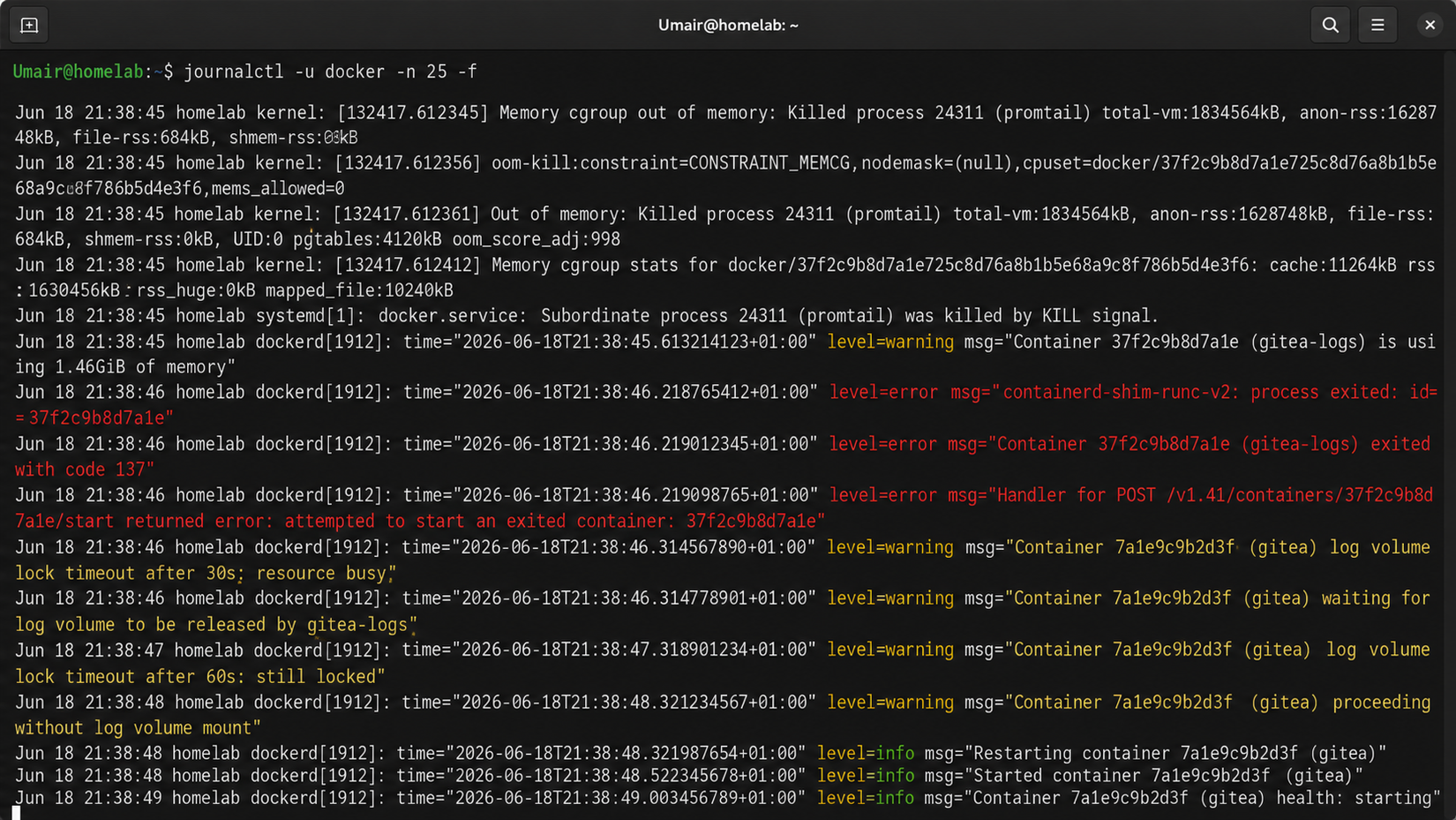Click the window title 'Umair@homelab: ~'
The height and width of the screenshot is (820, 1456).
[x=728, y=26]
